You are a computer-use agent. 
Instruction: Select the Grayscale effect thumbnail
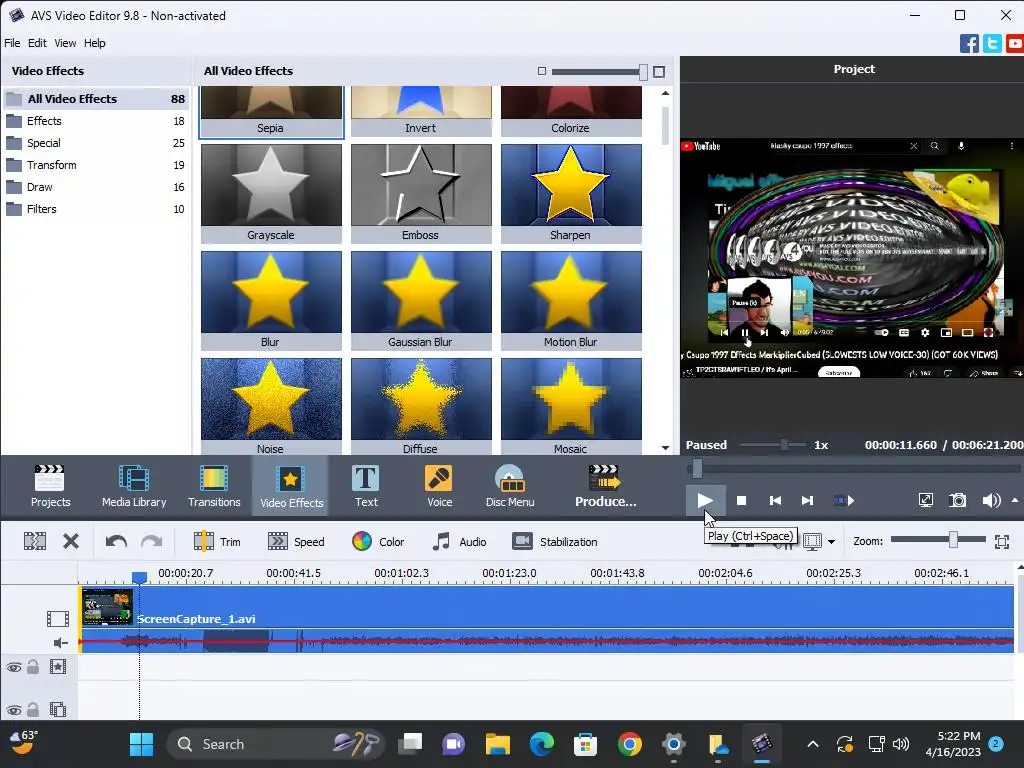(271, 193)
